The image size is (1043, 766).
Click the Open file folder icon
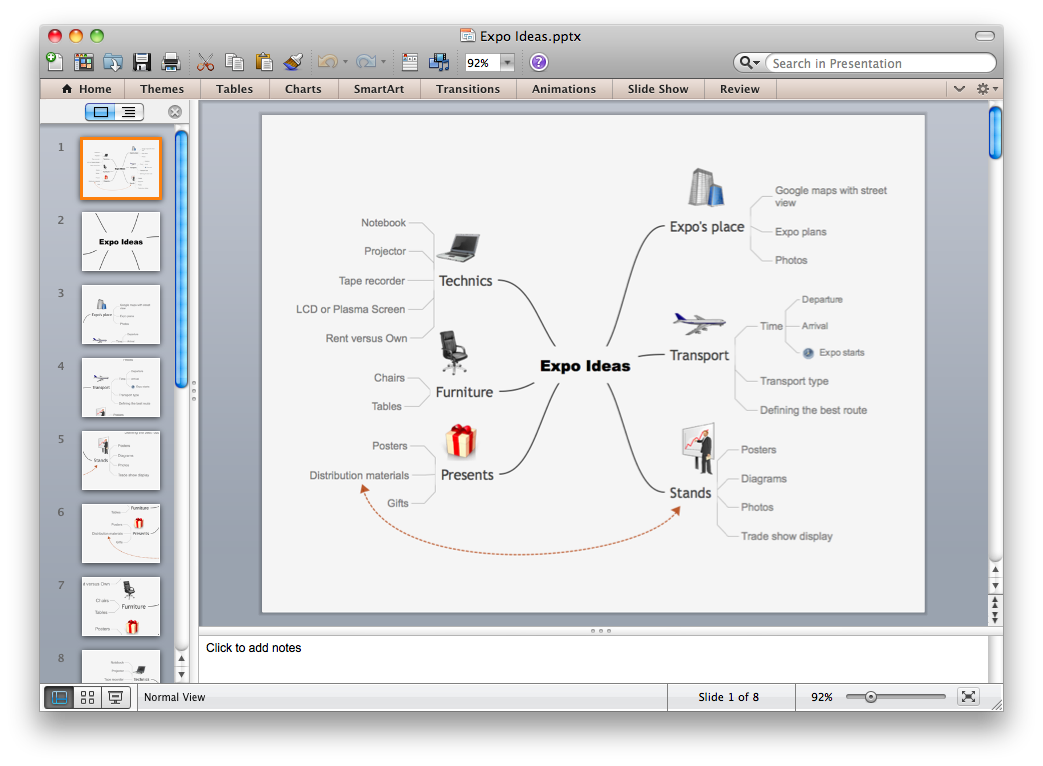click(112, 62)
